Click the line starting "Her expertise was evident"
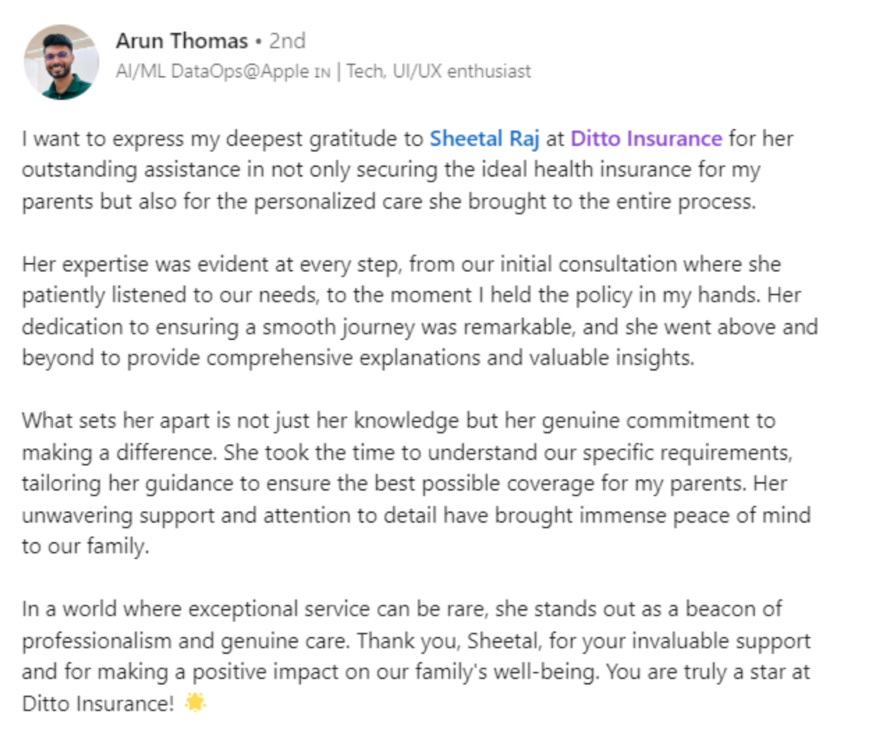This screenshot has height=730, width=878. tap(400, 265)
